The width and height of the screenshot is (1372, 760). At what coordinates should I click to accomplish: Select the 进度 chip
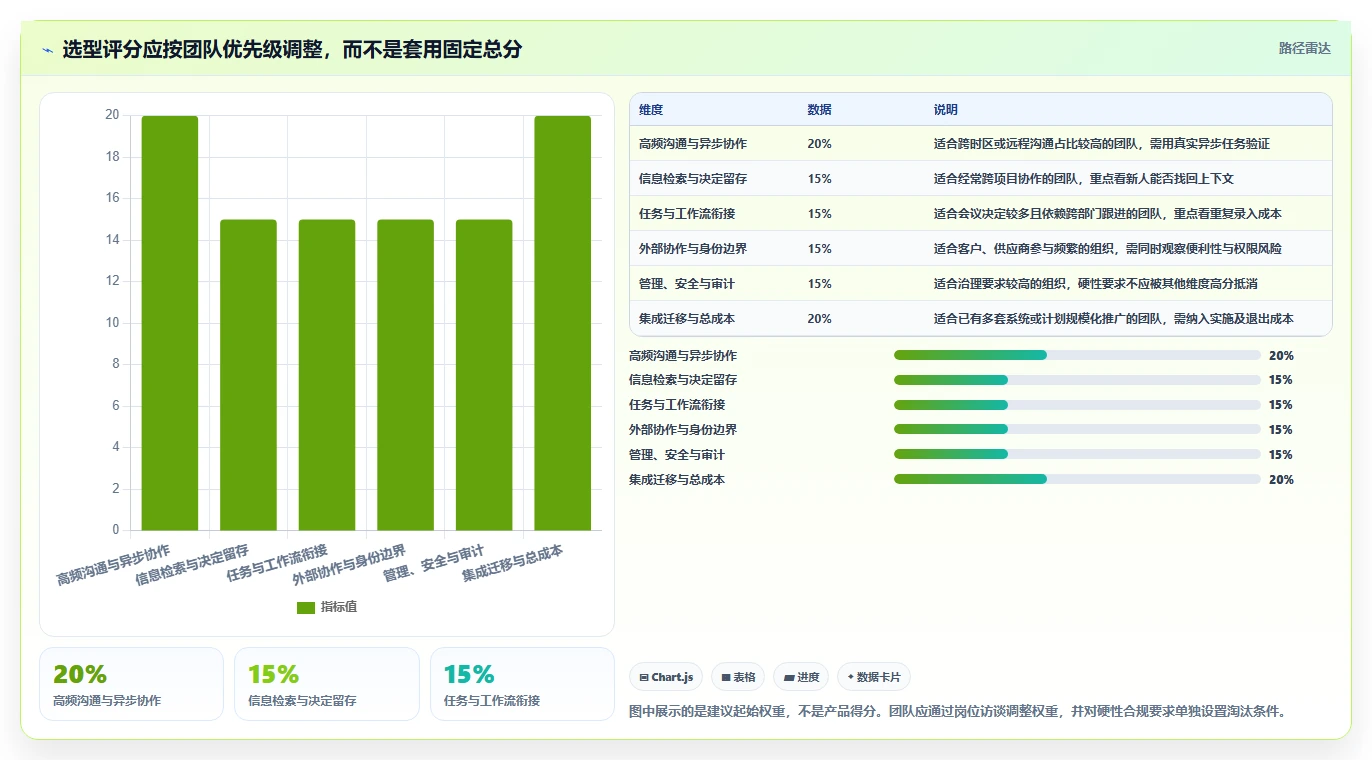(x=801, y=677)
